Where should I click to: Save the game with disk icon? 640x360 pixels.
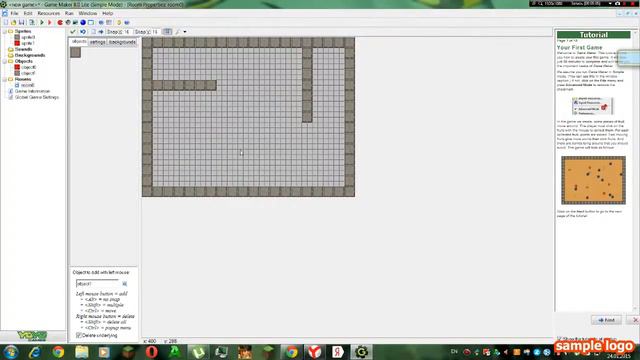tap(21, 22)
